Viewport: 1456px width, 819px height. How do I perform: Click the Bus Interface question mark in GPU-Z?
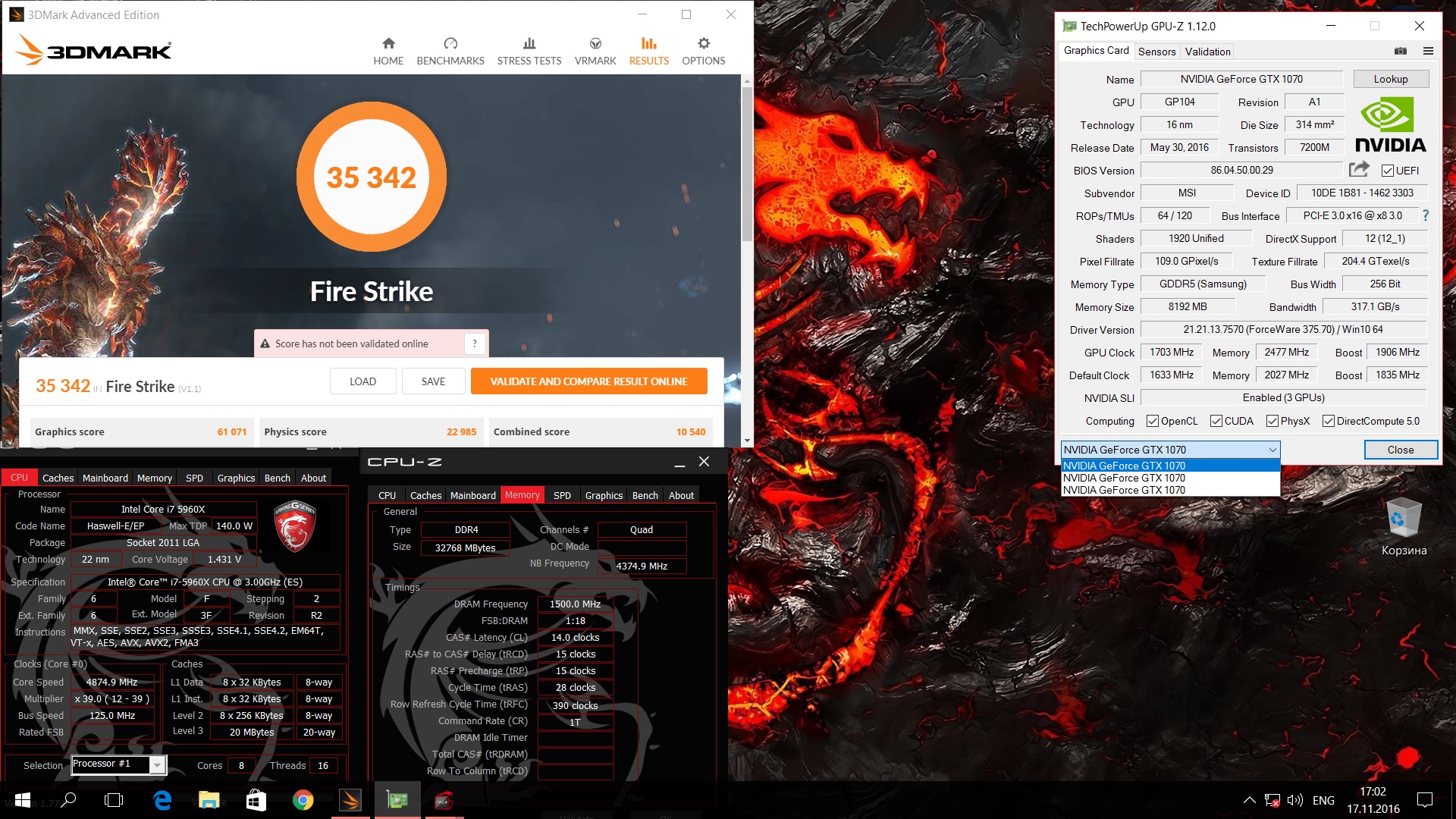pos(1426,215)
